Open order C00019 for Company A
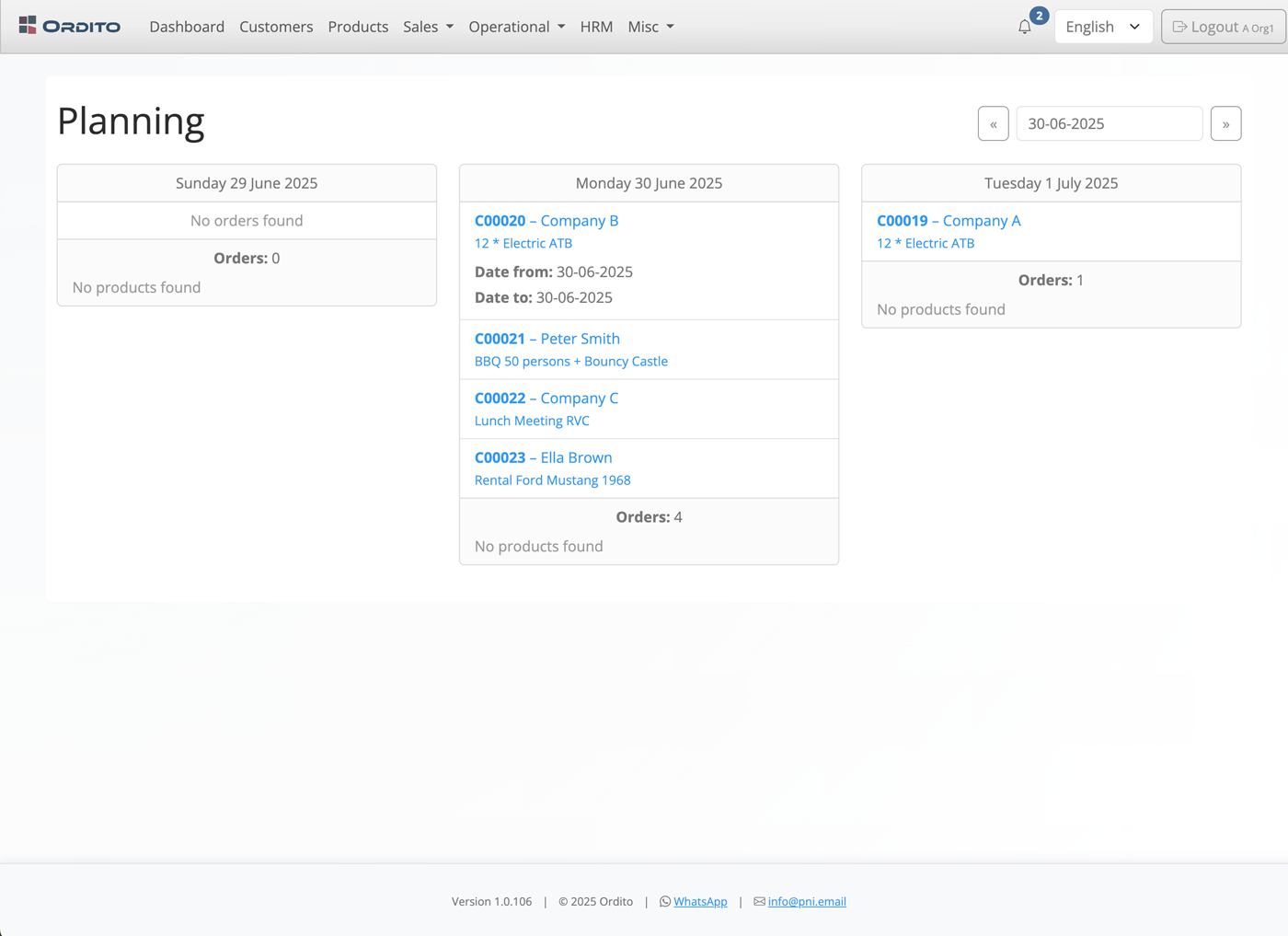Viewport: 1288px width, 936px height. [x=949, y=221]
